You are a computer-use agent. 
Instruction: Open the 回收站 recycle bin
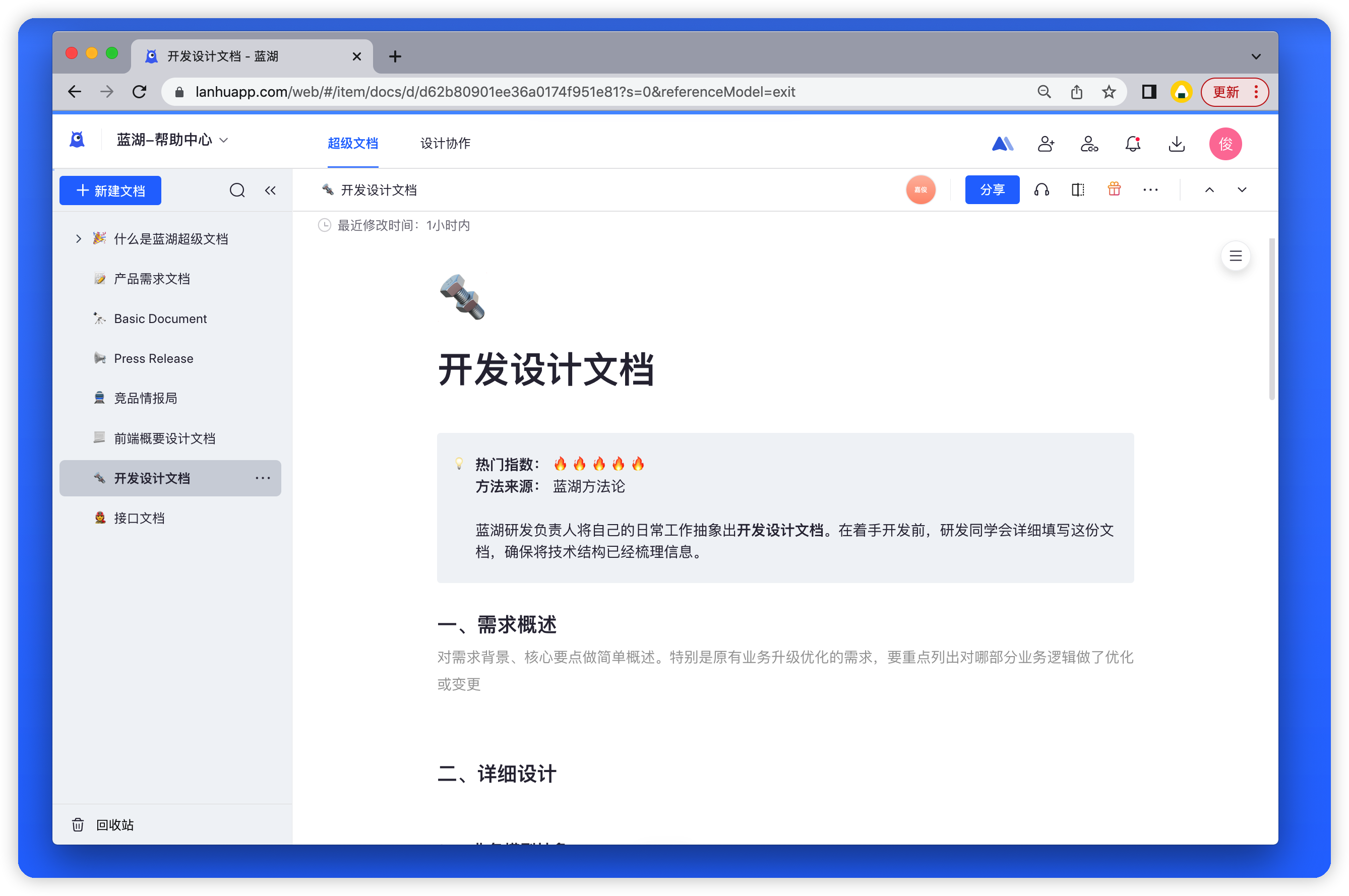coord(103,824)
